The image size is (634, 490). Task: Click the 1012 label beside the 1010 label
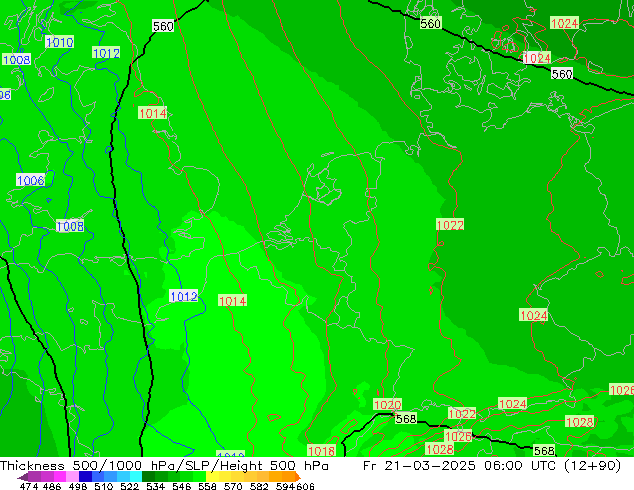pos(106,53)
